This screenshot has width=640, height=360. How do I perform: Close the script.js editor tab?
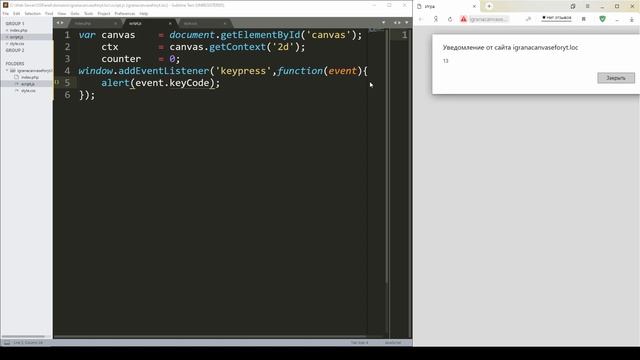coord(170,23)
